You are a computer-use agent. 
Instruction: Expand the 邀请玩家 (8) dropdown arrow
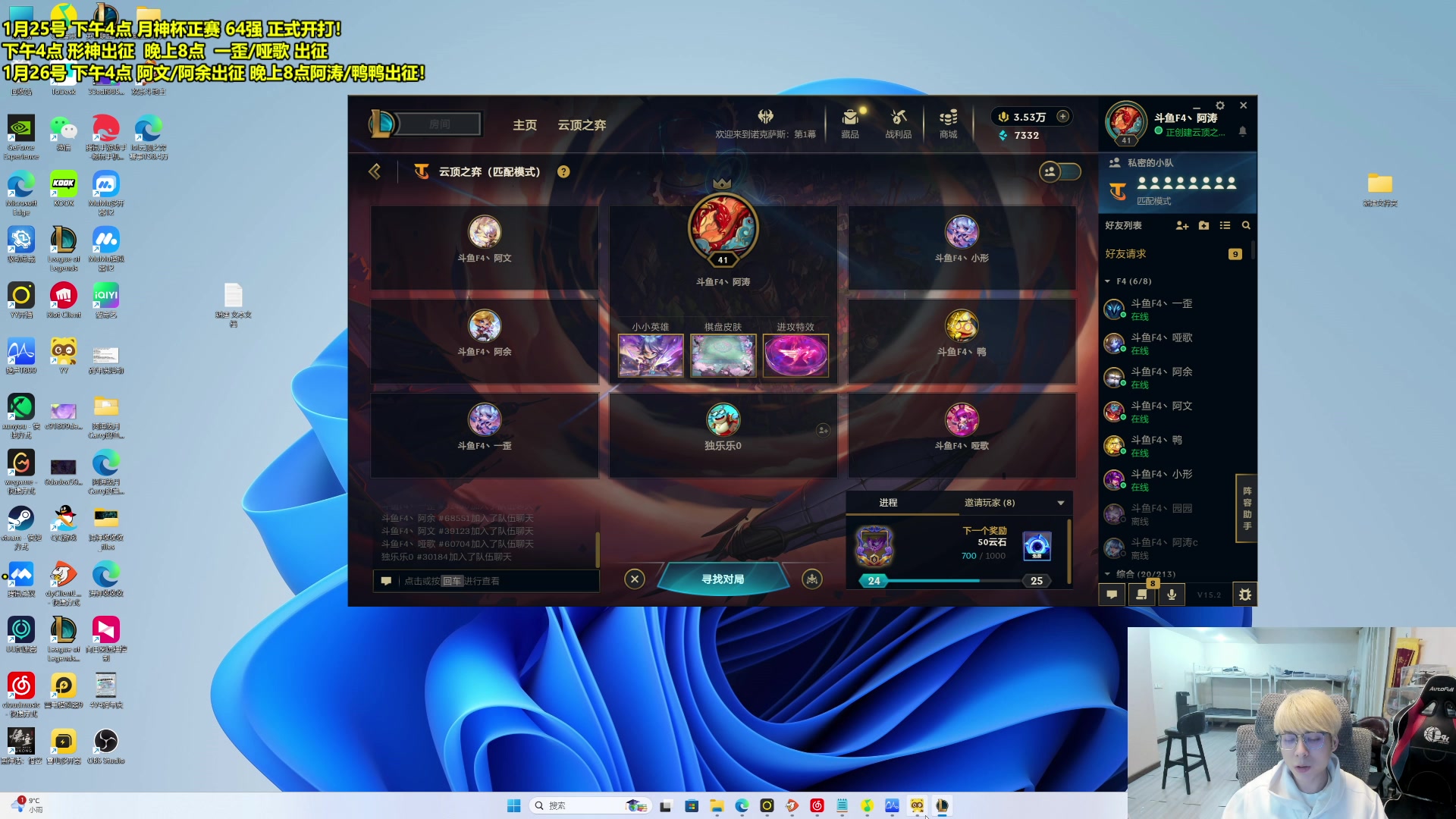(x=1061, y=503)
